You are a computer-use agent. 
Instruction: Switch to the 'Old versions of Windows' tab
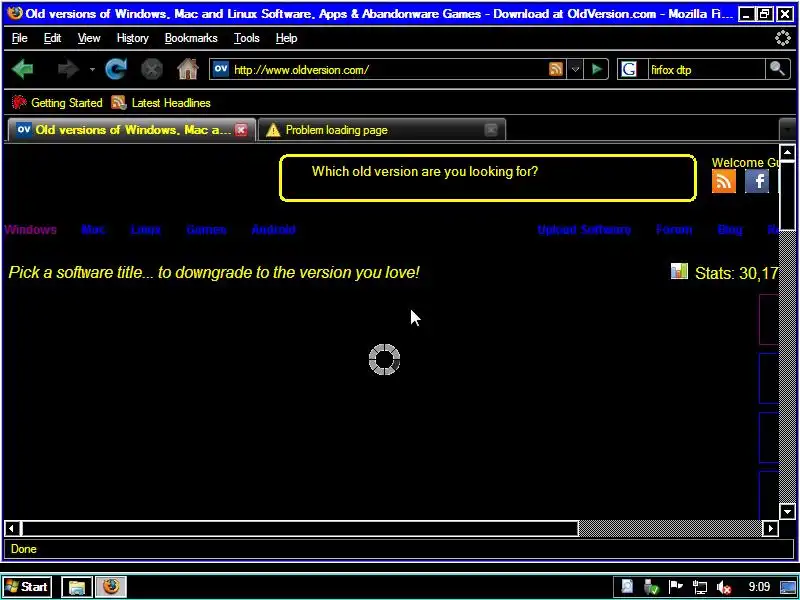click(x=131, y=130)
